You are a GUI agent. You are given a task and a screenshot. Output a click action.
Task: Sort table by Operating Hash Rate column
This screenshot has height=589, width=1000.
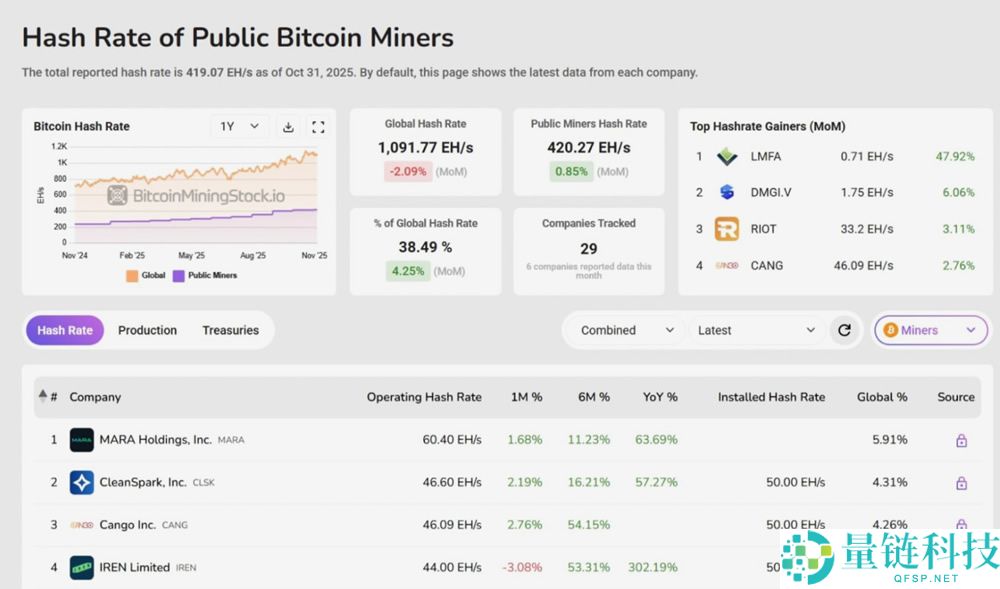click(x=424, y=397)
